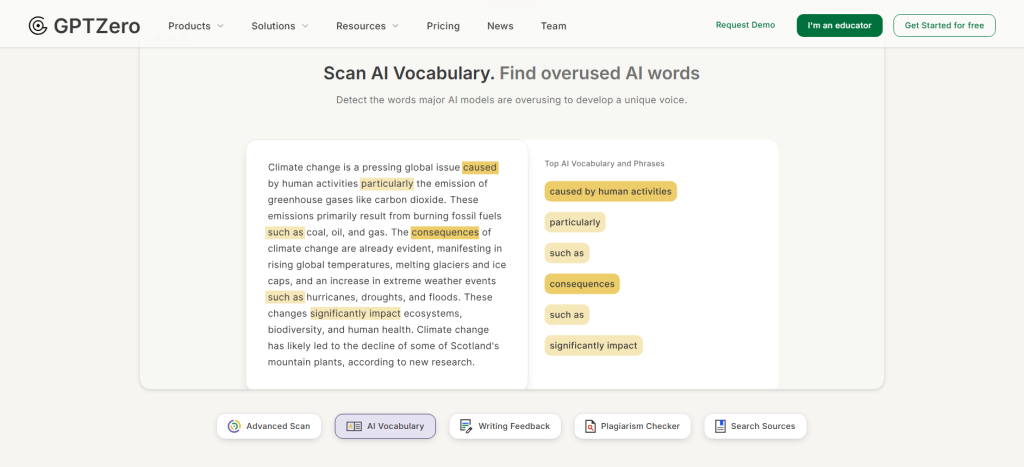Viewport: 1024px width, 467px height.
Task: Click the GPTZero logo icon
Action: [38, 26]
